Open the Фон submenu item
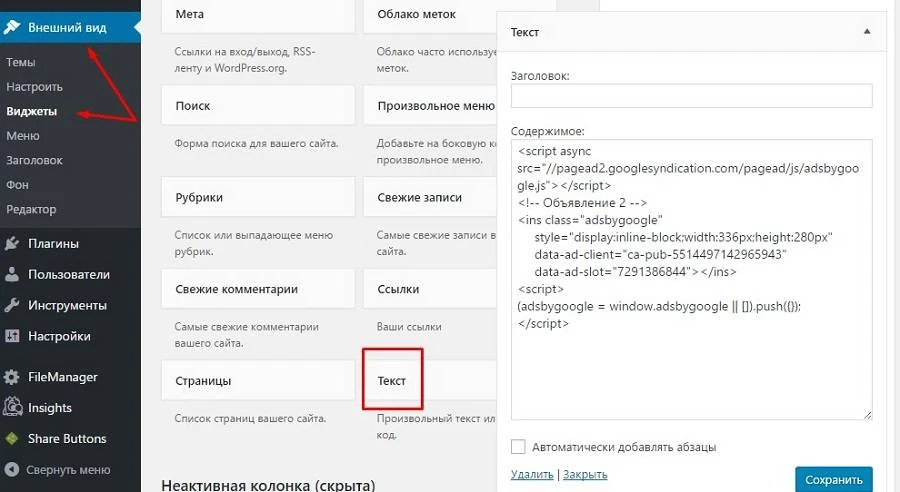 pyautogui.click(x=17, y=185)
